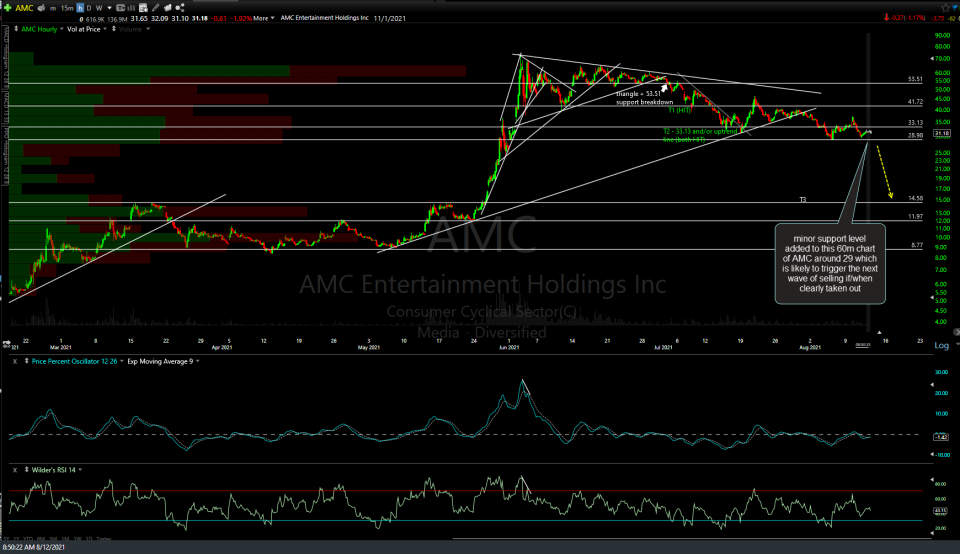Click the 11/1/2021 date label
Screen dimensions: 960x554
[390, 18]
